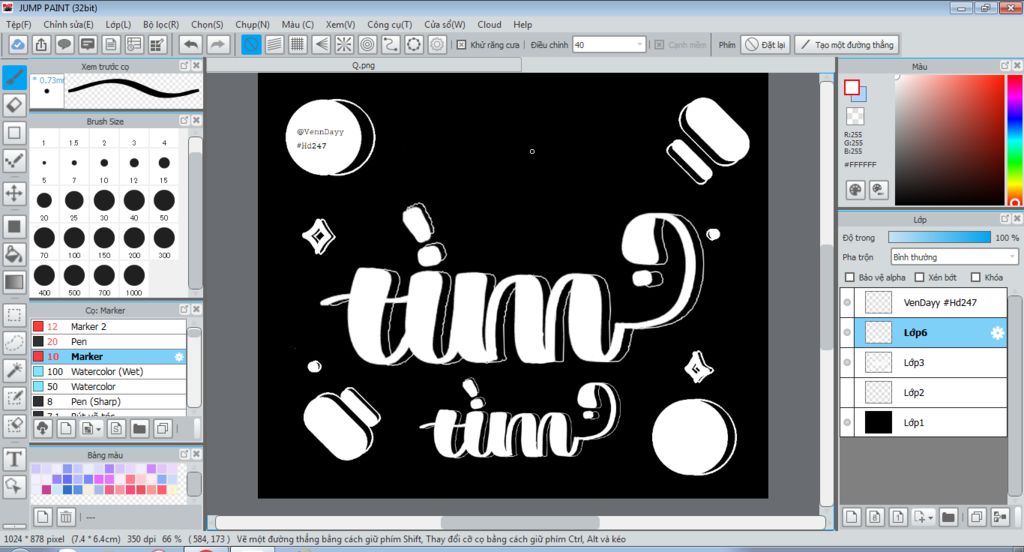The height and width of the screenshot is (552, 1024).
Task: Hide the Lớp6 layer
Action: [x=847, y=333]
